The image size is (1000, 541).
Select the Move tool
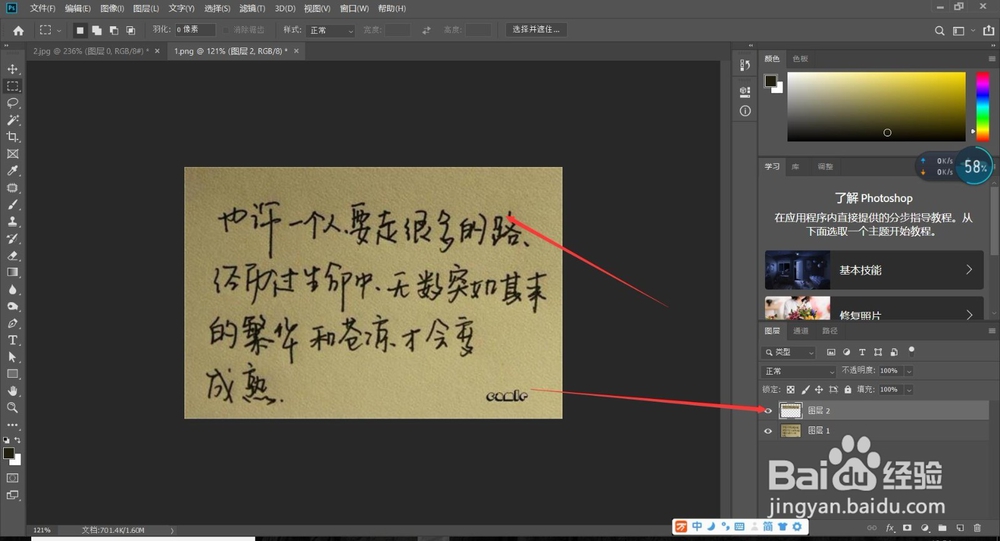click(13, 69)
